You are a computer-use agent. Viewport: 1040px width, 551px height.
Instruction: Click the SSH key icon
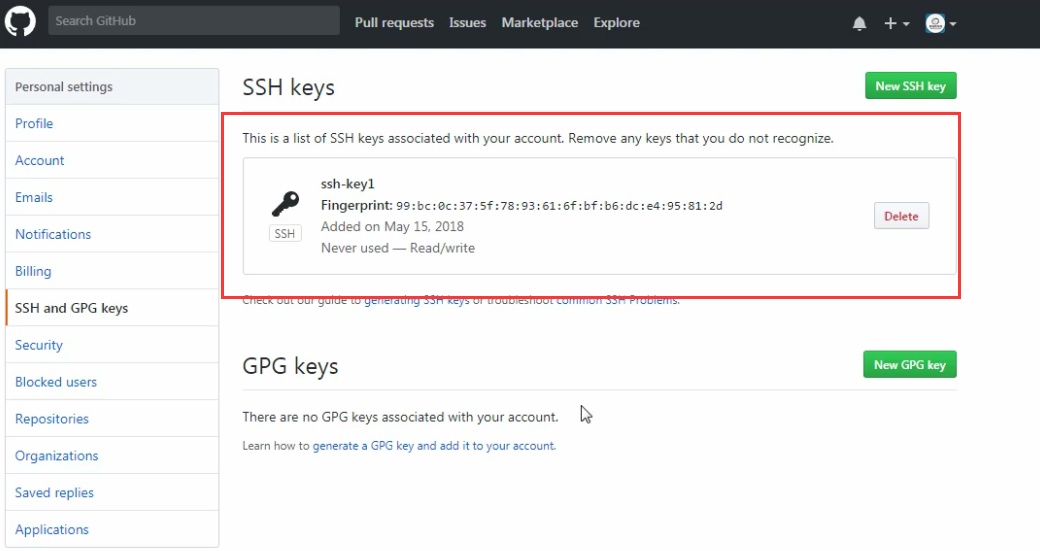tap(285, 205)
